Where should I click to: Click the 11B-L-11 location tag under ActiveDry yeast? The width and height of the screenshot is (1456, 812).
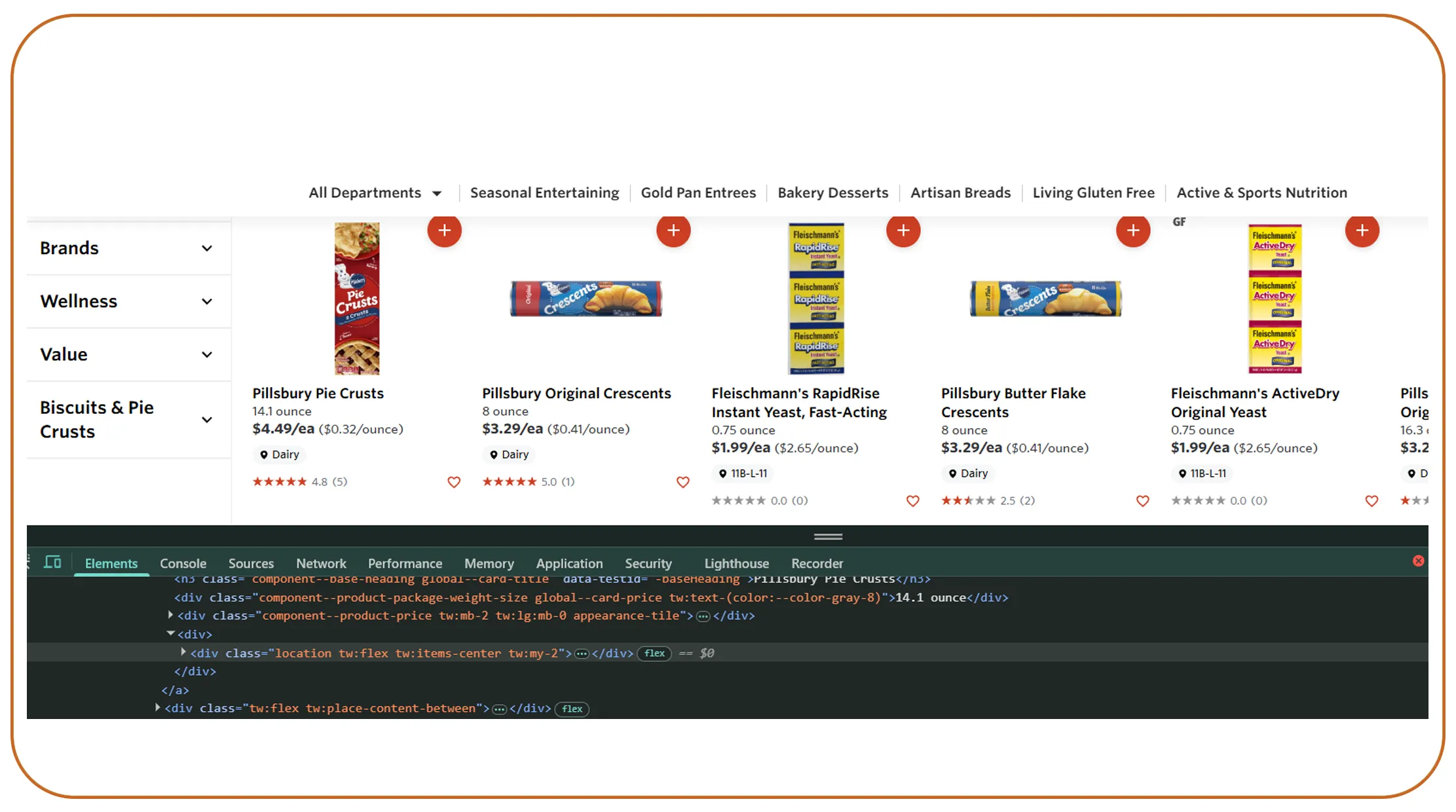[x=1202, y=473]
